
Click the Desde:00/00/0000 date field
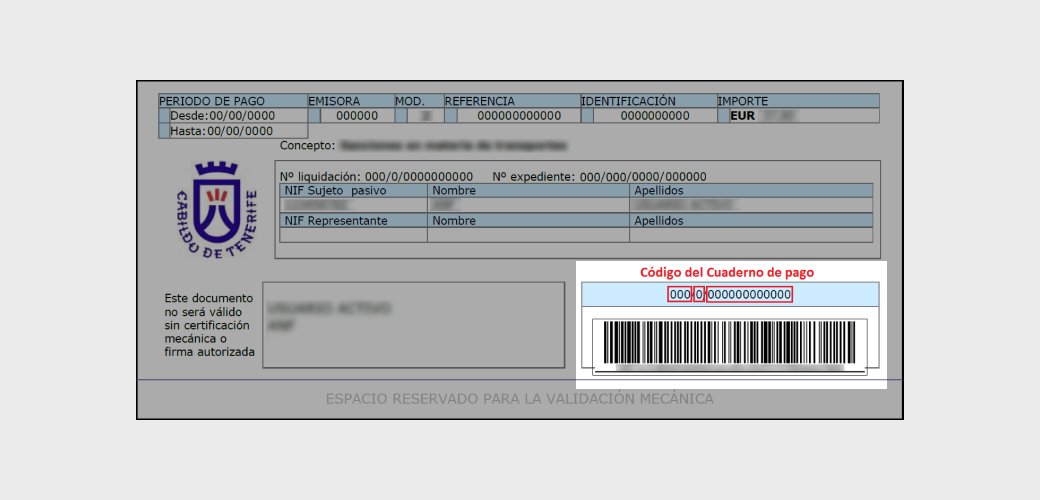(x=232, y=115)
